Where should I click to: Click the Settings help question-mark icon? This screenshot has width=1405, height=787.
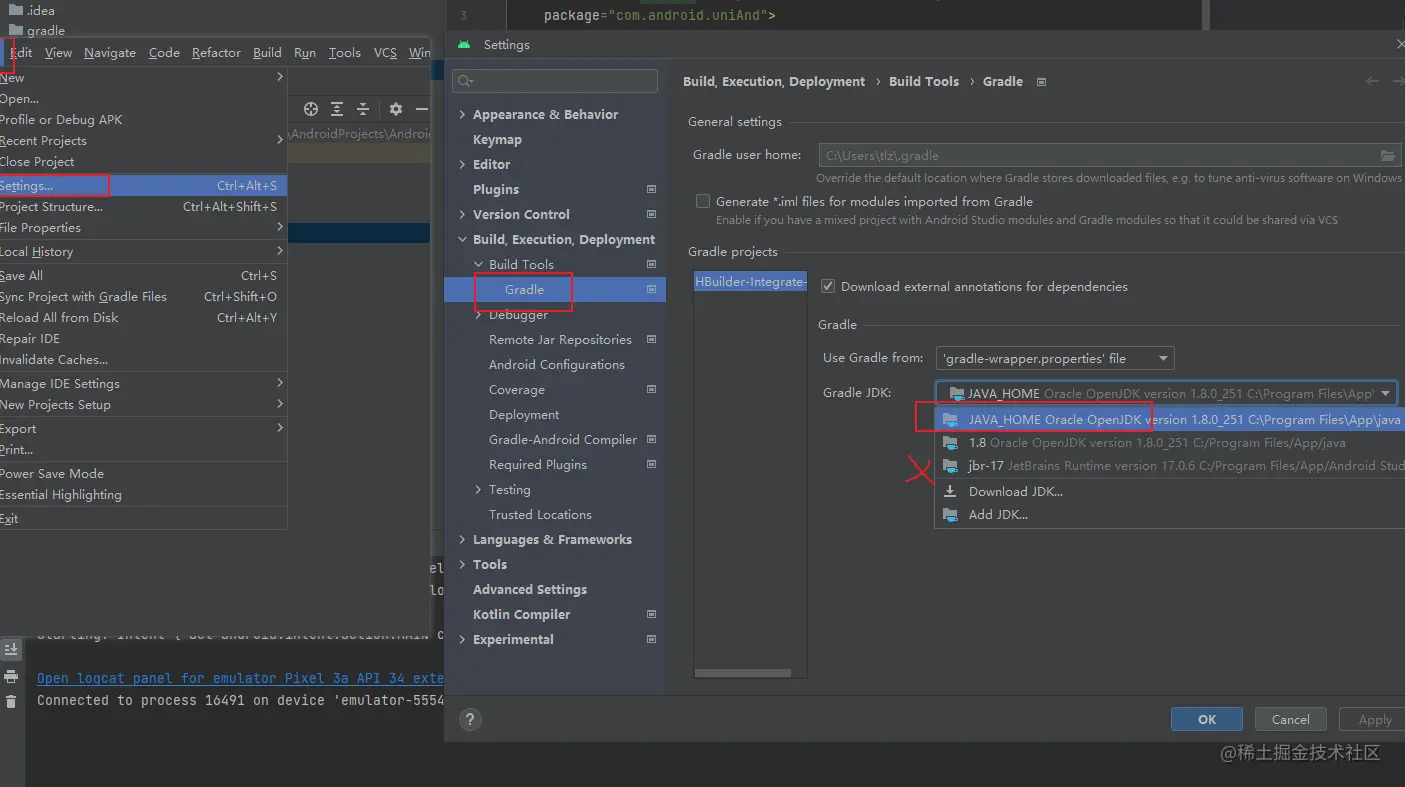(x=469, y=719)
